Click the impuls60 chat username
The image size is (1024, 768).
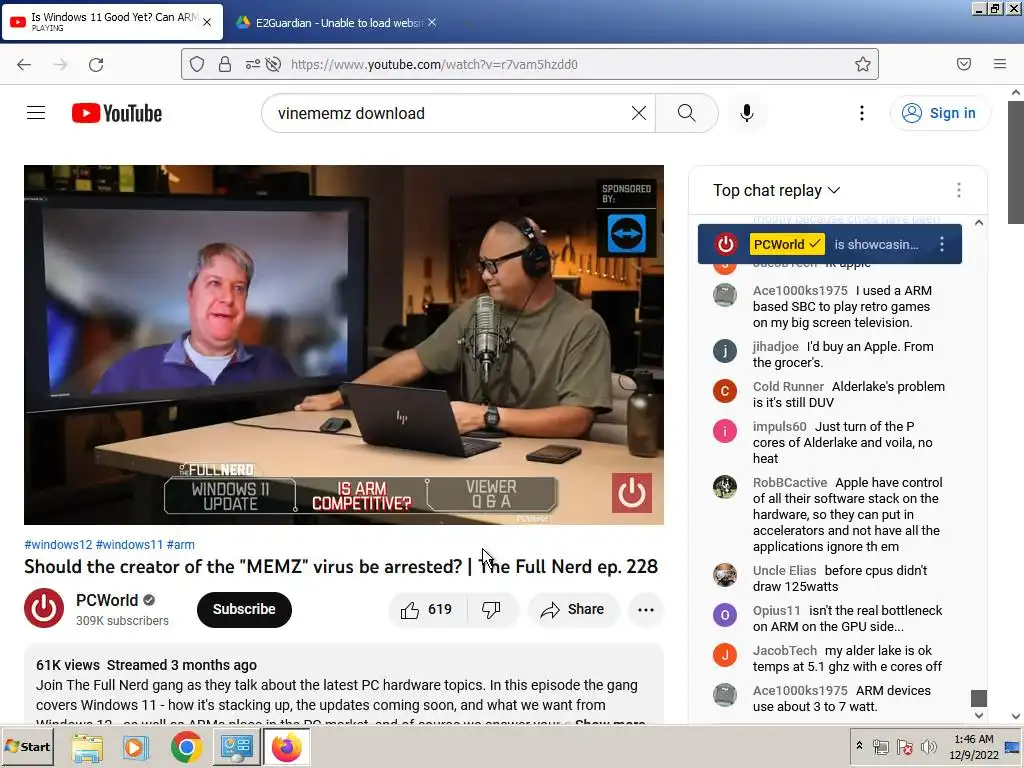[779, 426]
